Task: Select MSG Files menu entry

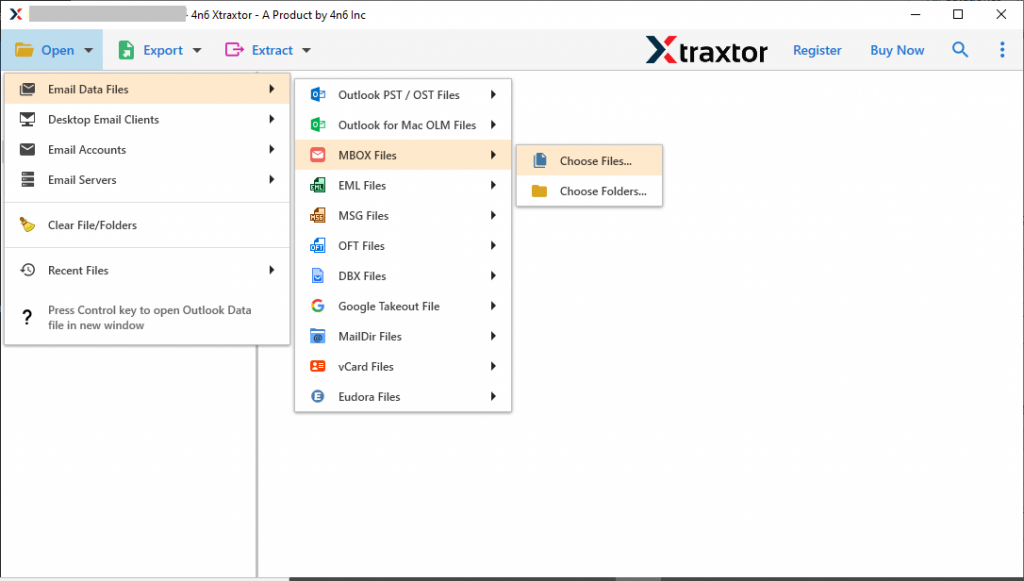Action: click(403, 215)
